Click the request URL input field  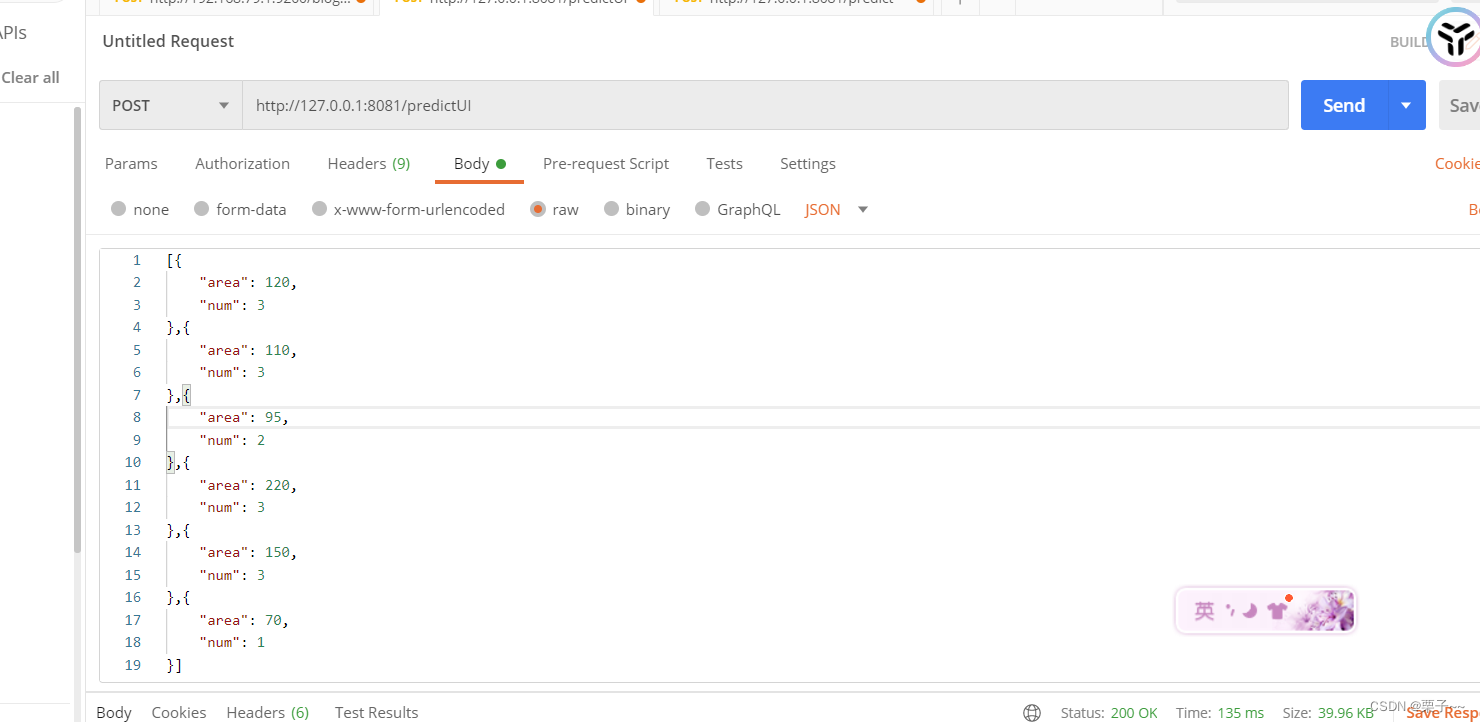[765, 105]
